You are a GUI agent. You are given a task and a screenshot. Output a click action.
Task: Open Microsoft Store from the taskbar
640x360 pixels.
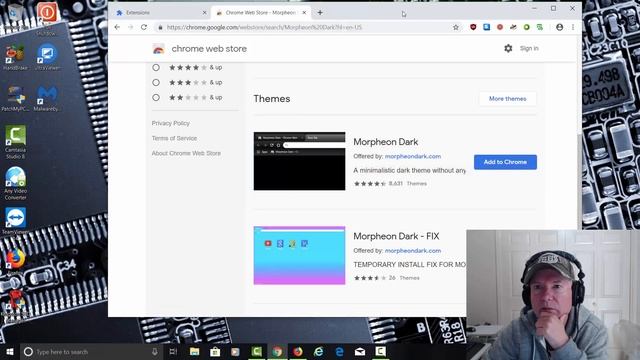[215, 351]
